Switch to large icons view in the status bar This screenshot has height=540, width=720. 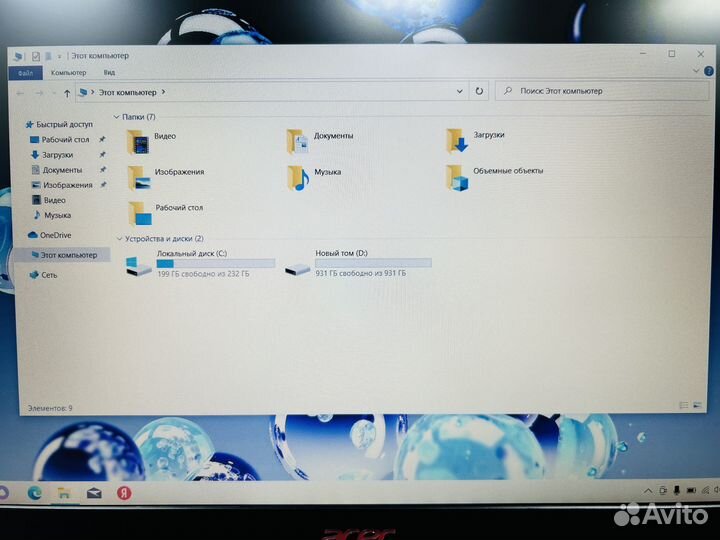698,405
